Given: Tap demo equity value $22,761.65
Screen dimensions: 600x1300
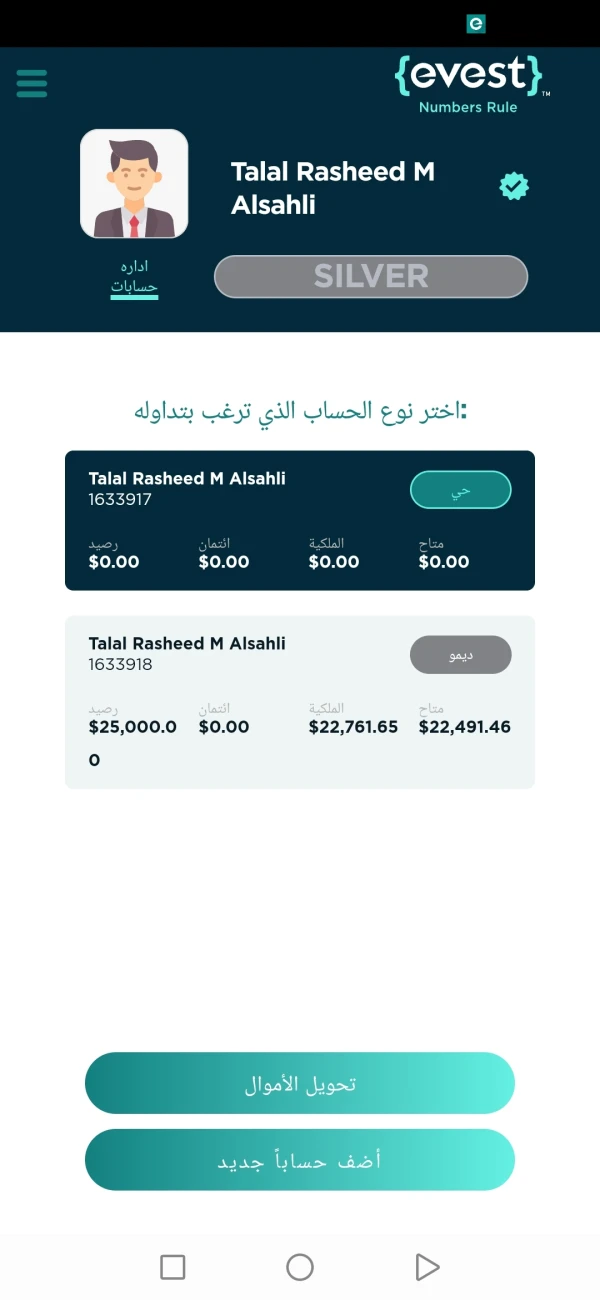Looking at the screenshot, I should [x=353, y=727].
